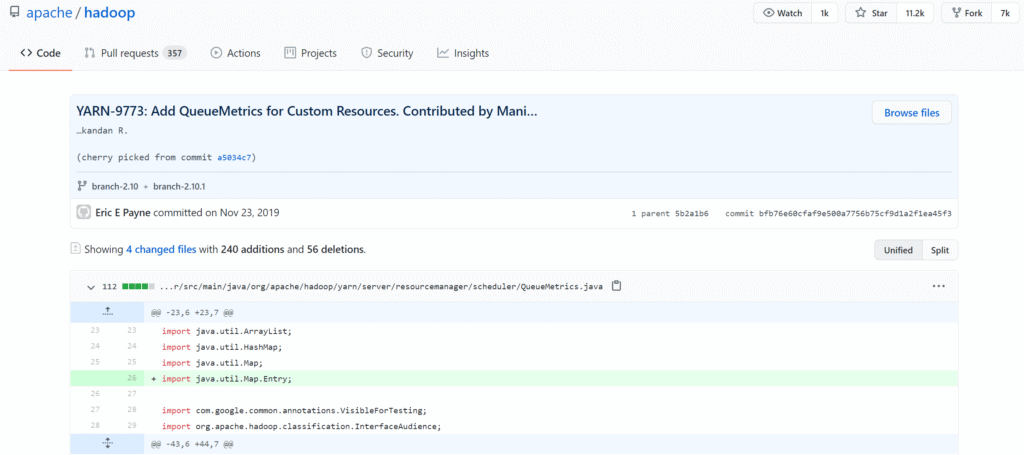Open the Projects tab
The image size is (1024, 455).
pos(310,54)
